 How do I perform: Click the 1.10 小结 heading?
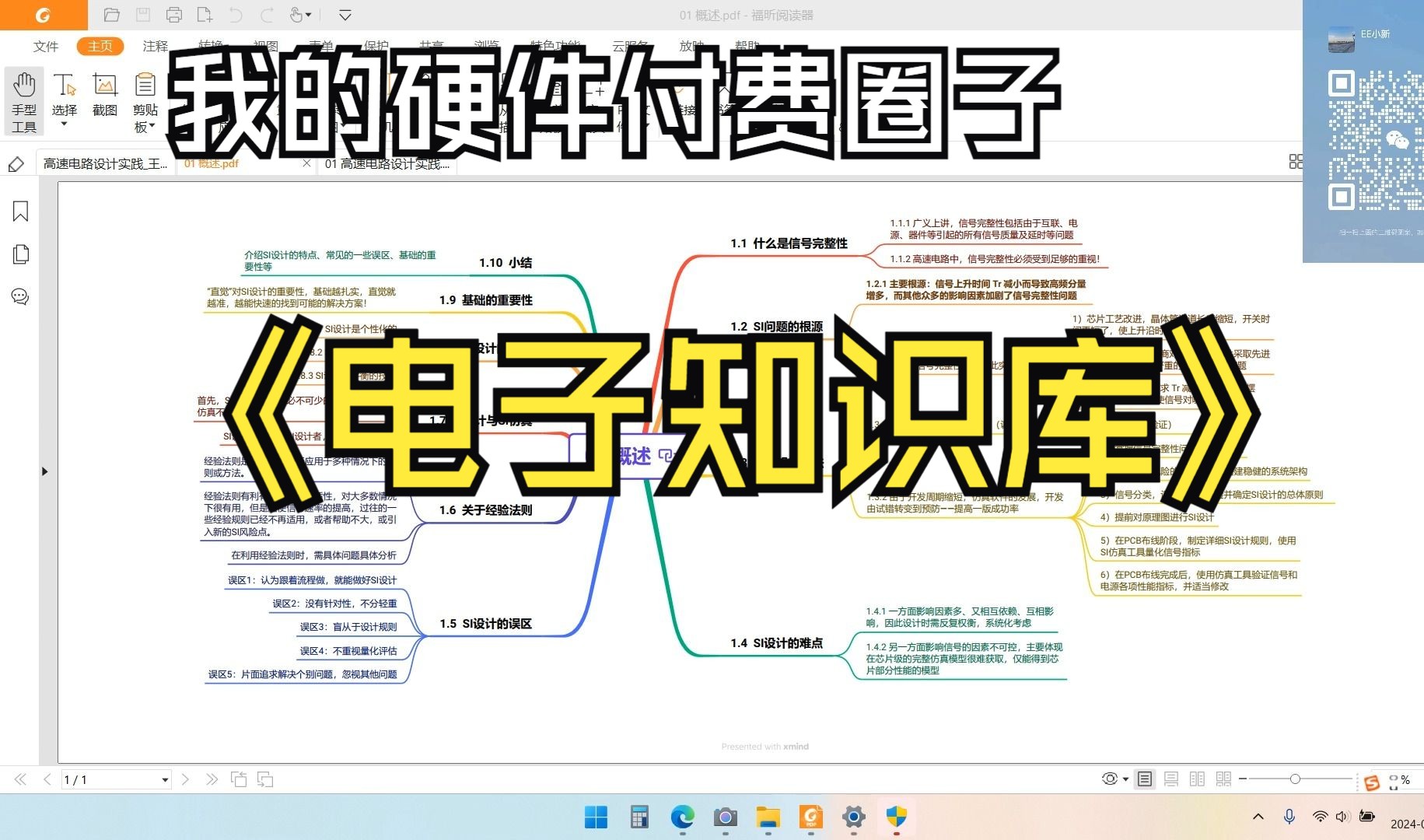click(x=506, y=262)
